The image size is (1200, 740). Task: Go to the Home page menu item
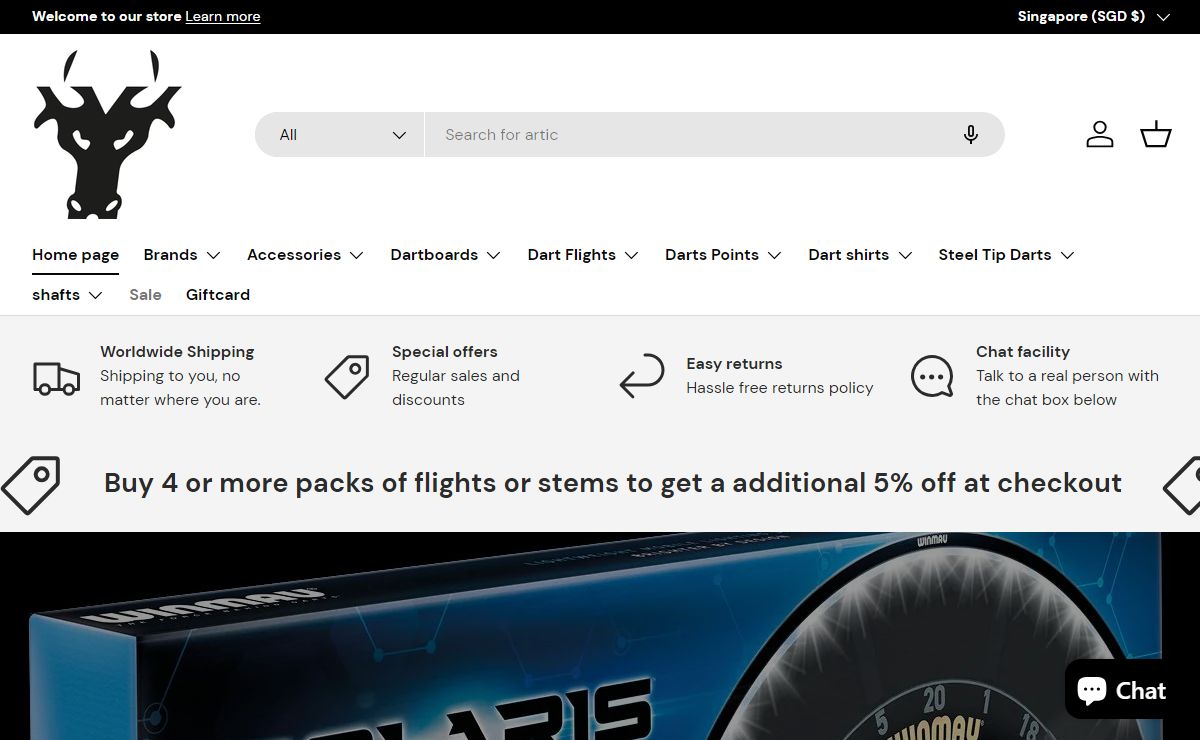click(x=75, y=255)
